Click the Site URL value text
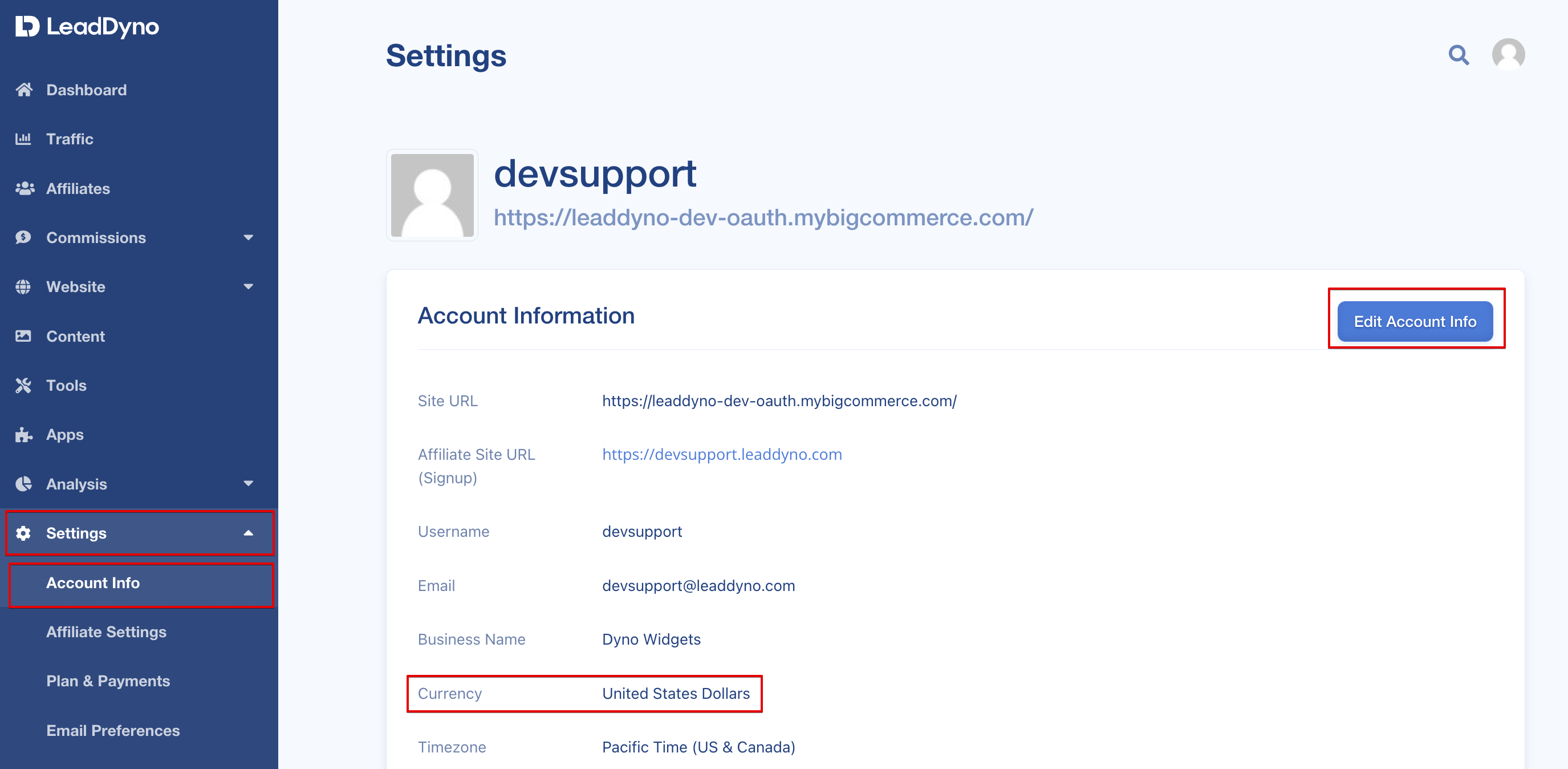 [779, 400]
